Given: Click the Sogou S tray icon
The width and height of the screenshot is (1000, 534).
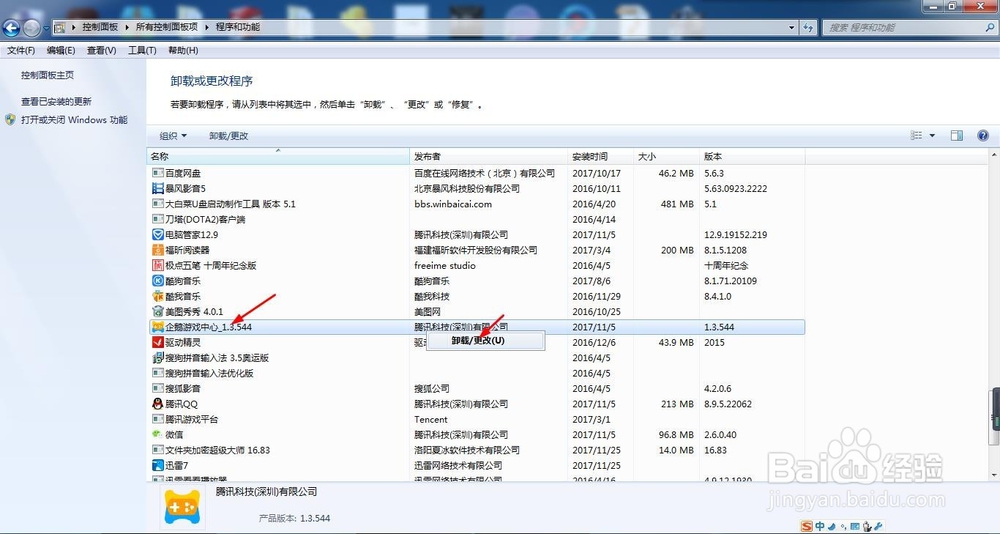Looking at the screenshot, I should (807, 526).
